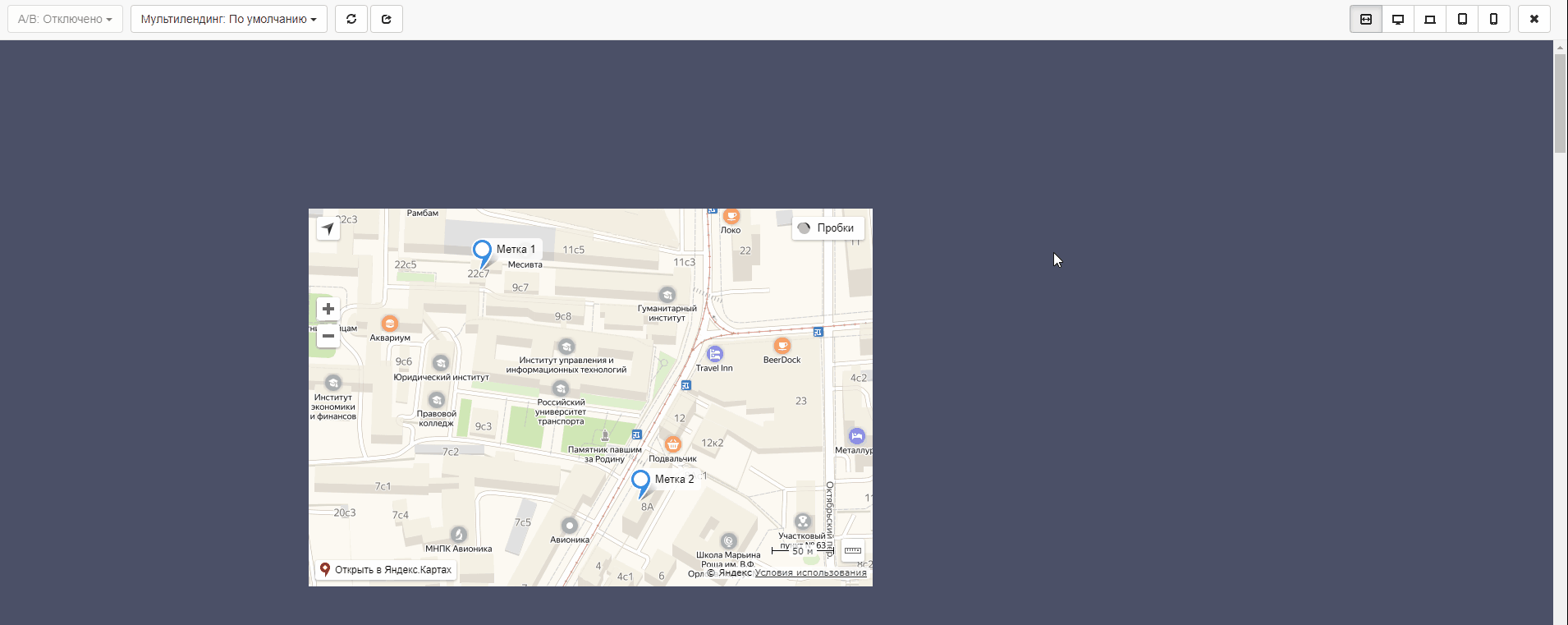The width and height of the screenshot is (1568, 625).
Task: Open the Открыть в Яндекс.Картах link
Action: coord(386,570)
